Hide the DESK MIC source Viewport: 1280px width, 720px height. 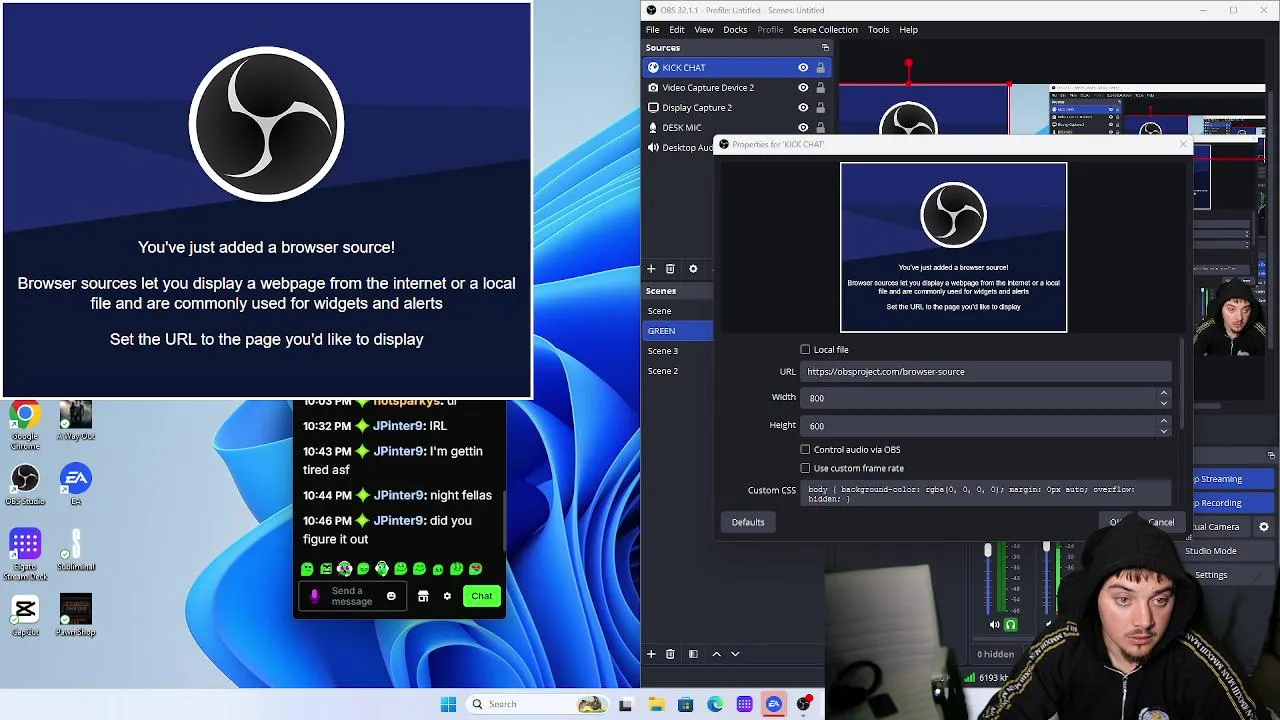(x=803, y=128)
